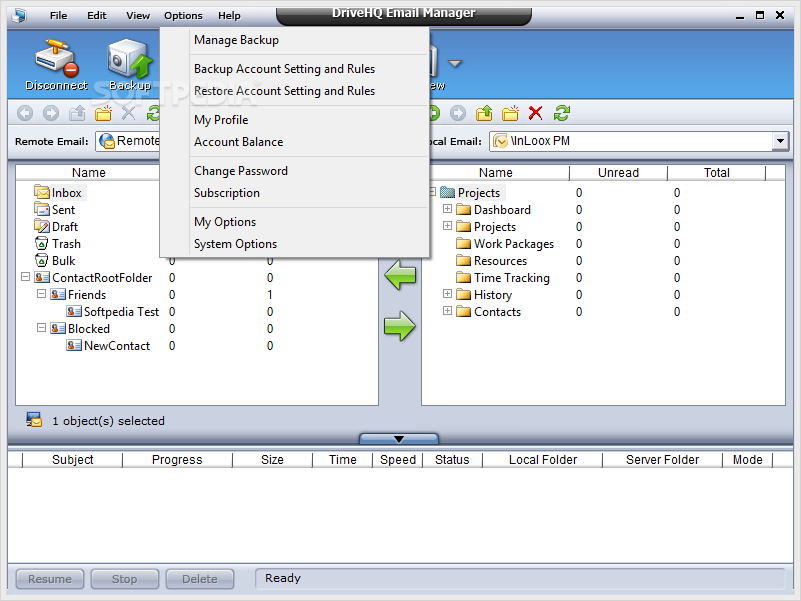Collapse the transfer panel with center arrow
Viewport: 801px width, 601px height.
pyautogui.click(x=399, y=439)
